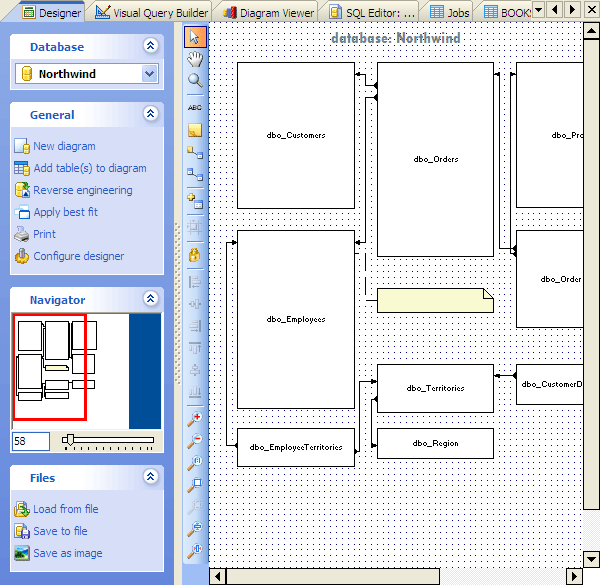
Task: Select the pointer arrow tool
Action: pos(195,37)
